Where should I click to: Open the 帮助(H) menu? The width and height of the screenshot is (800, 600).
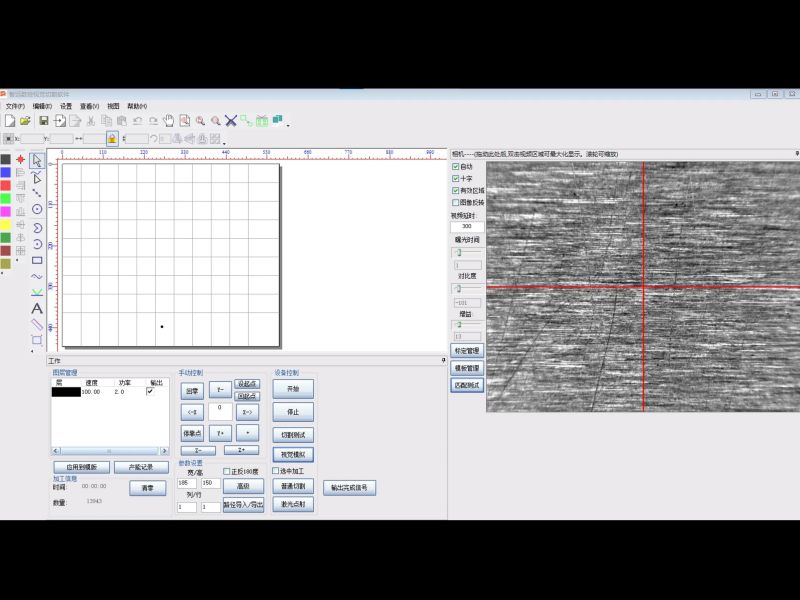tap(137, 106)
